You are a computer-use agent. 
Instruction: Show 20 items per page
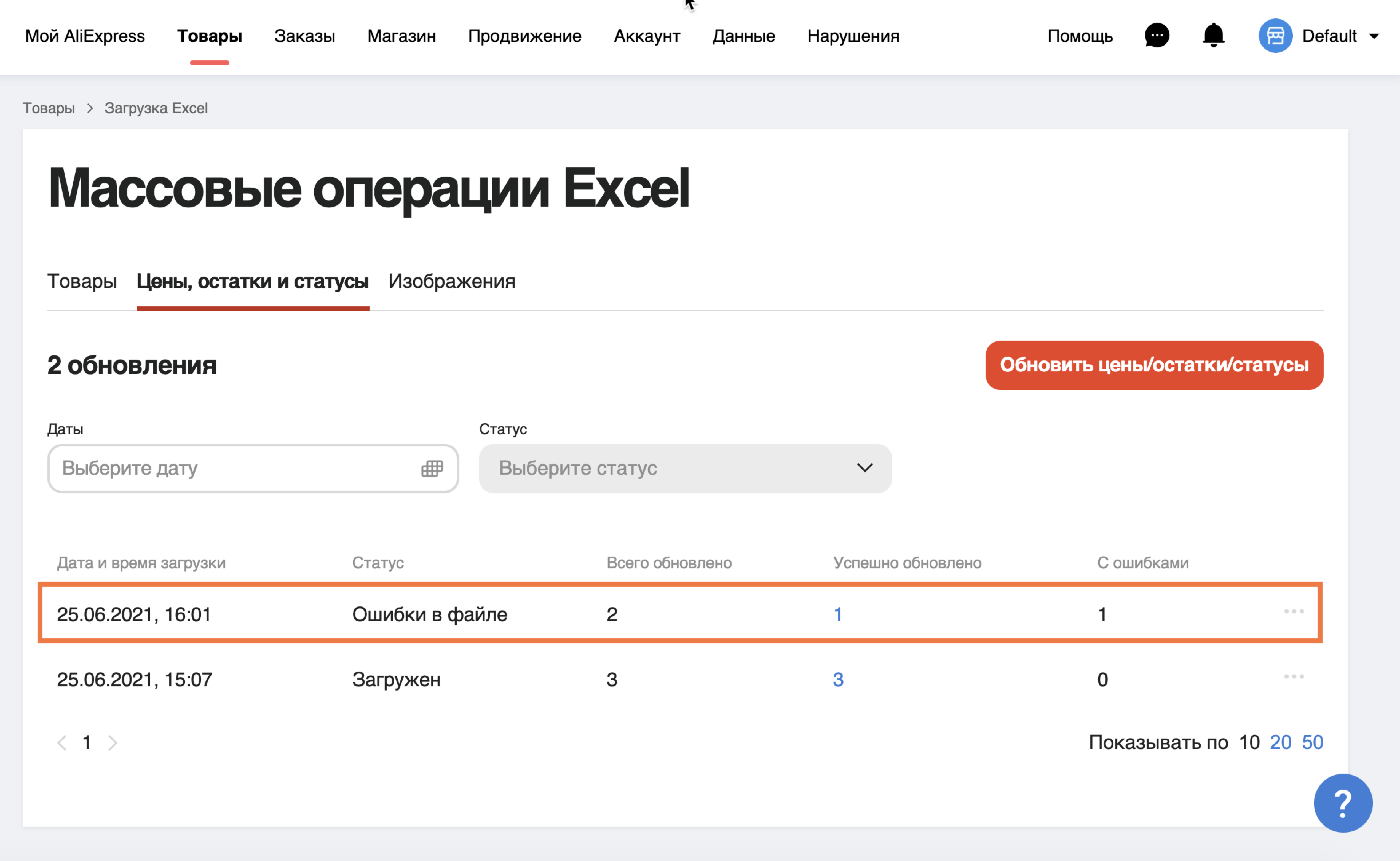(x=1280, y=742)
